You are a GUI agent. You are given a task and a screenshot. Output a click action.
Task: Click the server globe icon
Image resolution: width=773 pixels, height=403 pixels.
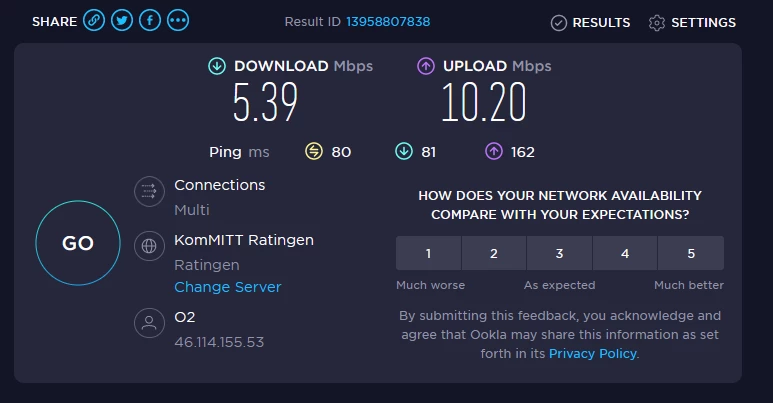point(149,245)
